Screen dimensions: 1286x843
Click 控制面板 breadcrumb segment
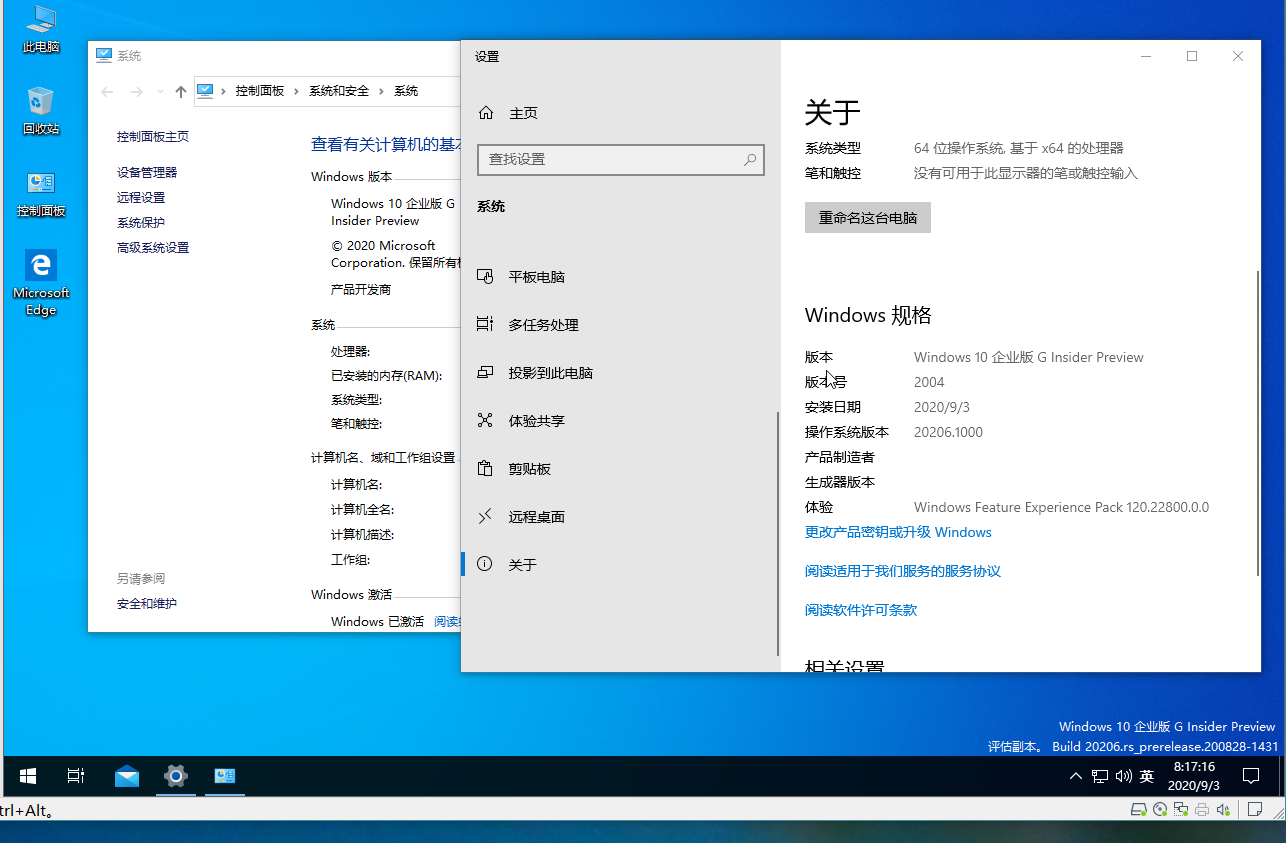pos(260,91)
